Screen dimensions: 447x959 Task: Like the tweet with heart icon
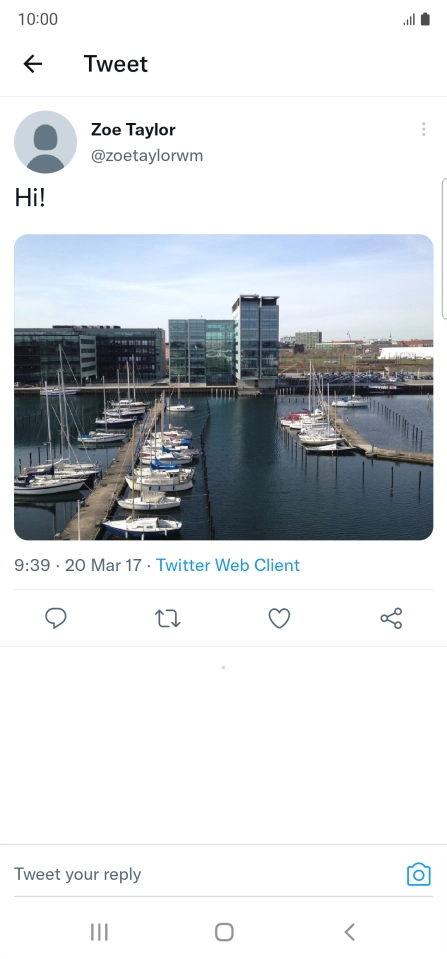[279, 618]
